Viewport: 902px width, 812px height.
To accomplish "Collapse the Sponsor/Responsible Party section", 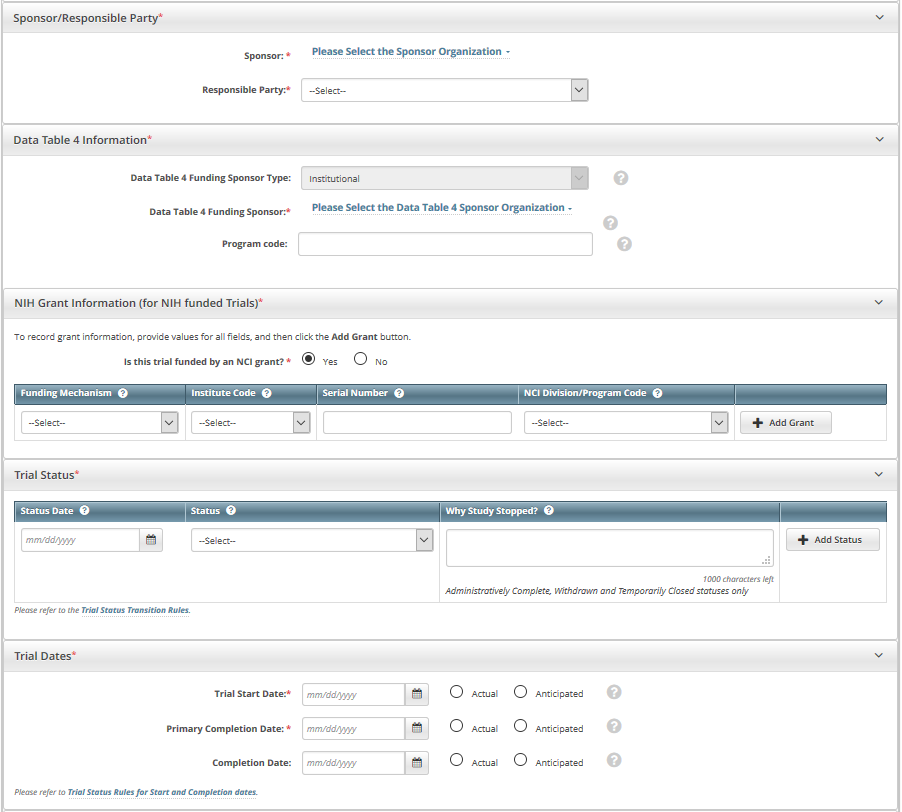I will pyautogui.click(x=880, y=17).
